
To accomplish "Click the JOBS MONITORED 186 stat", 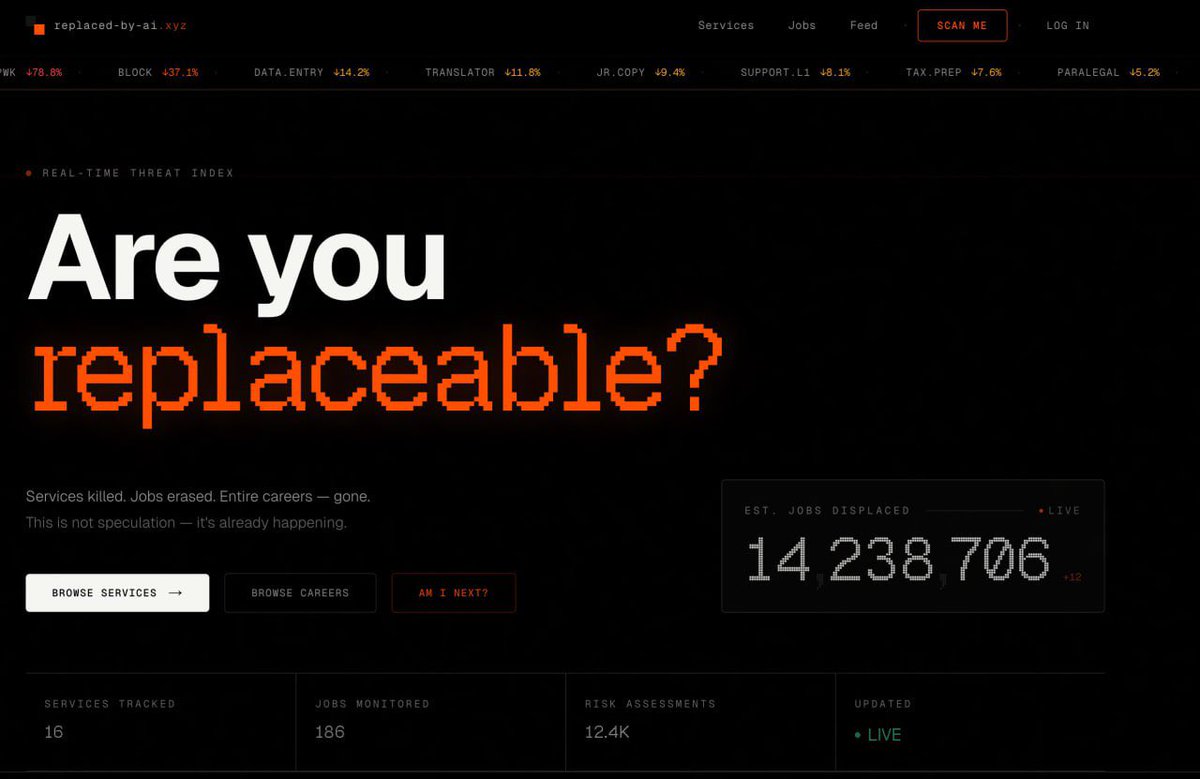I will point(430,721).
